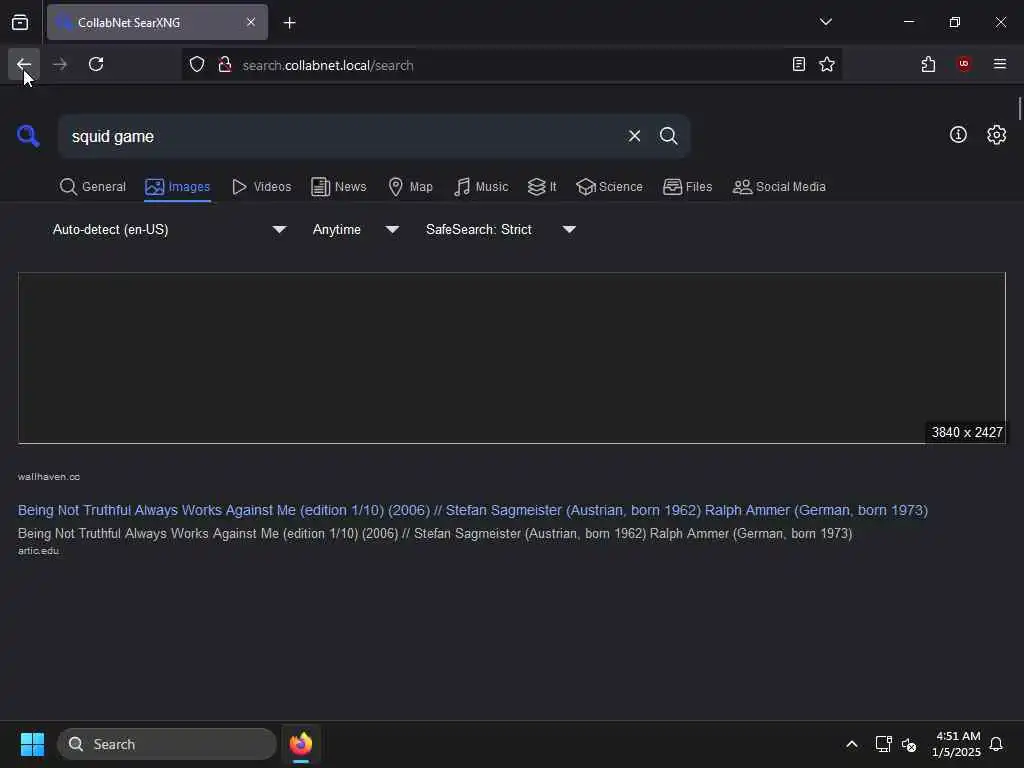Switch to the Files category tab

(x=687, y=187)
